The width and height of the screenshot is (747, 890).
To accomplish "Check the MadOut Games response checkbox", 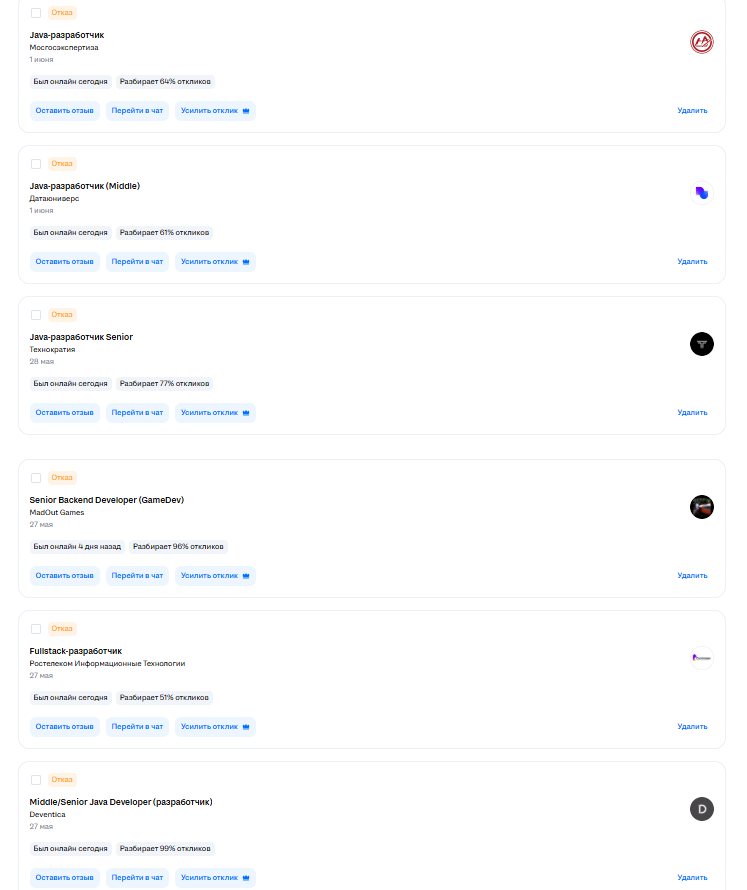I will coord(36,477).
